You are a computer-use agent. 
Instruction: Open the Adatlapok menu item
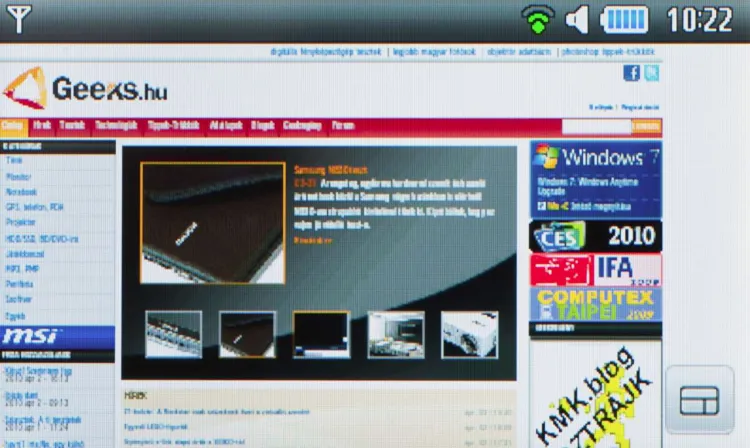point(226,126)
